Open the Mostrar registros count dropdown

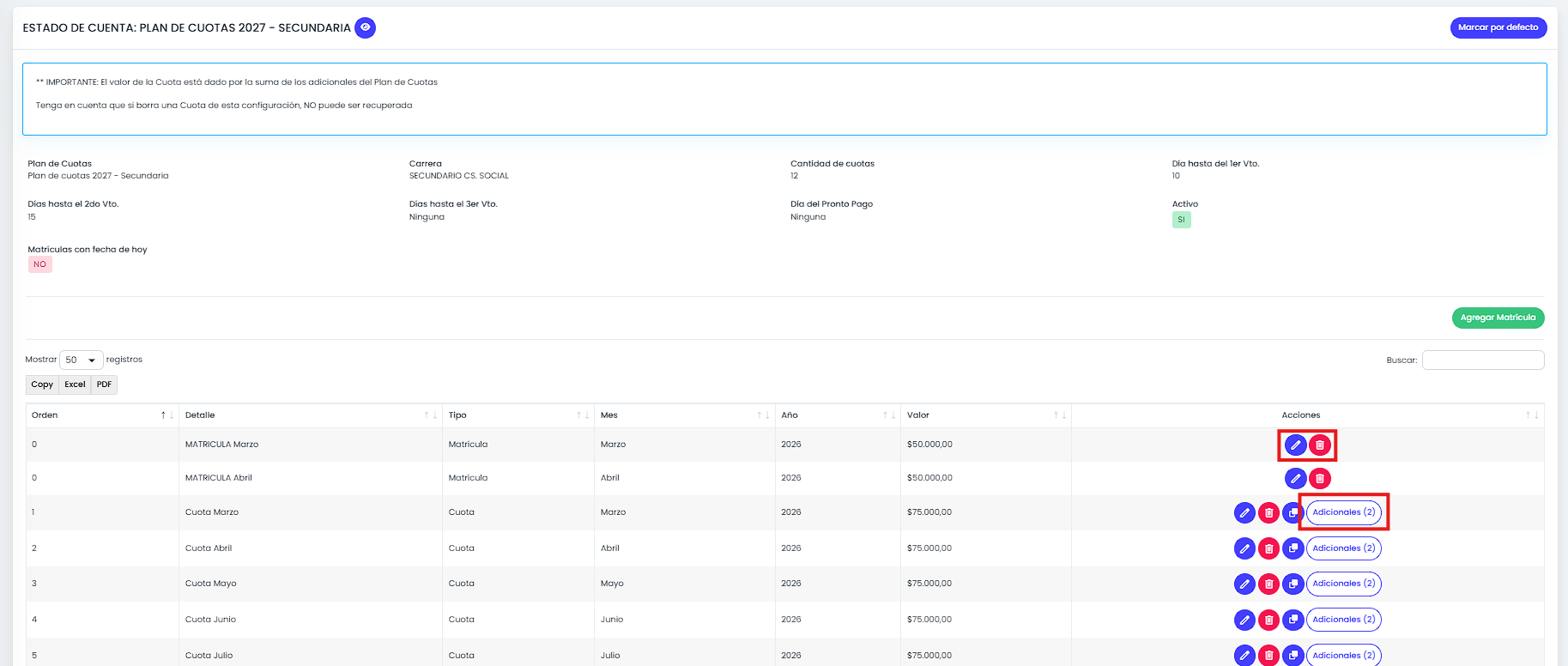(82, 360)
